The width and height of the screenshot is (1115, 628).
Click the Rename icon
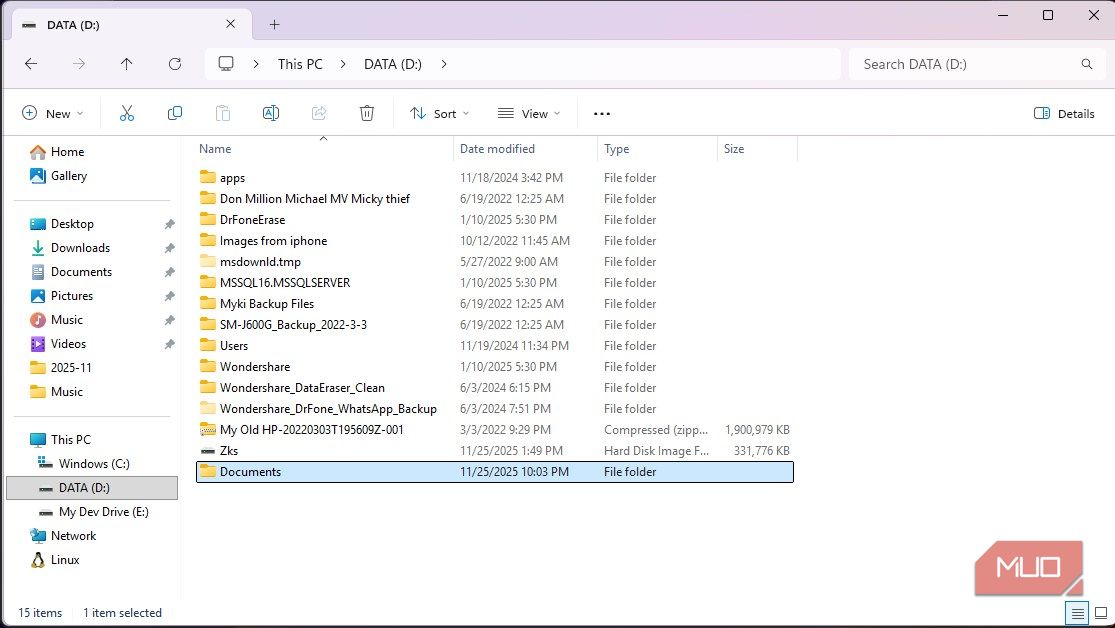point(271,113)
